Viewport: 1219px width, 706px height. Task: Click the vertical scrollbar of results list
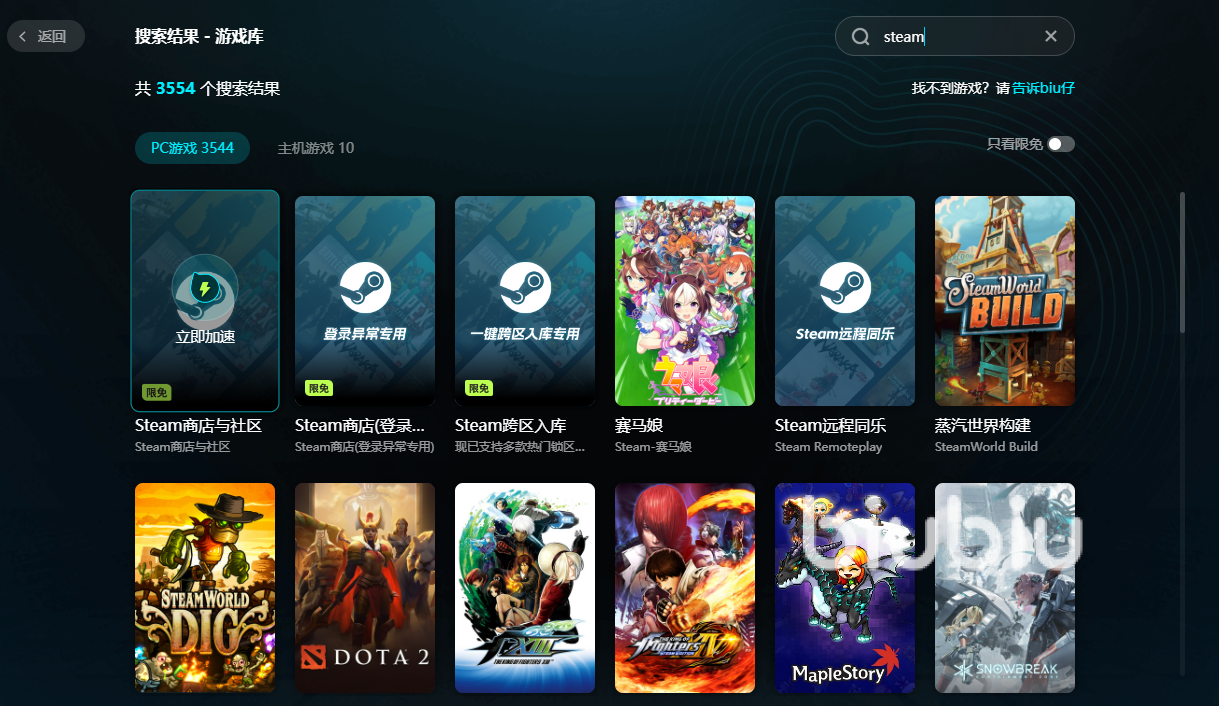coord(1183,262)
